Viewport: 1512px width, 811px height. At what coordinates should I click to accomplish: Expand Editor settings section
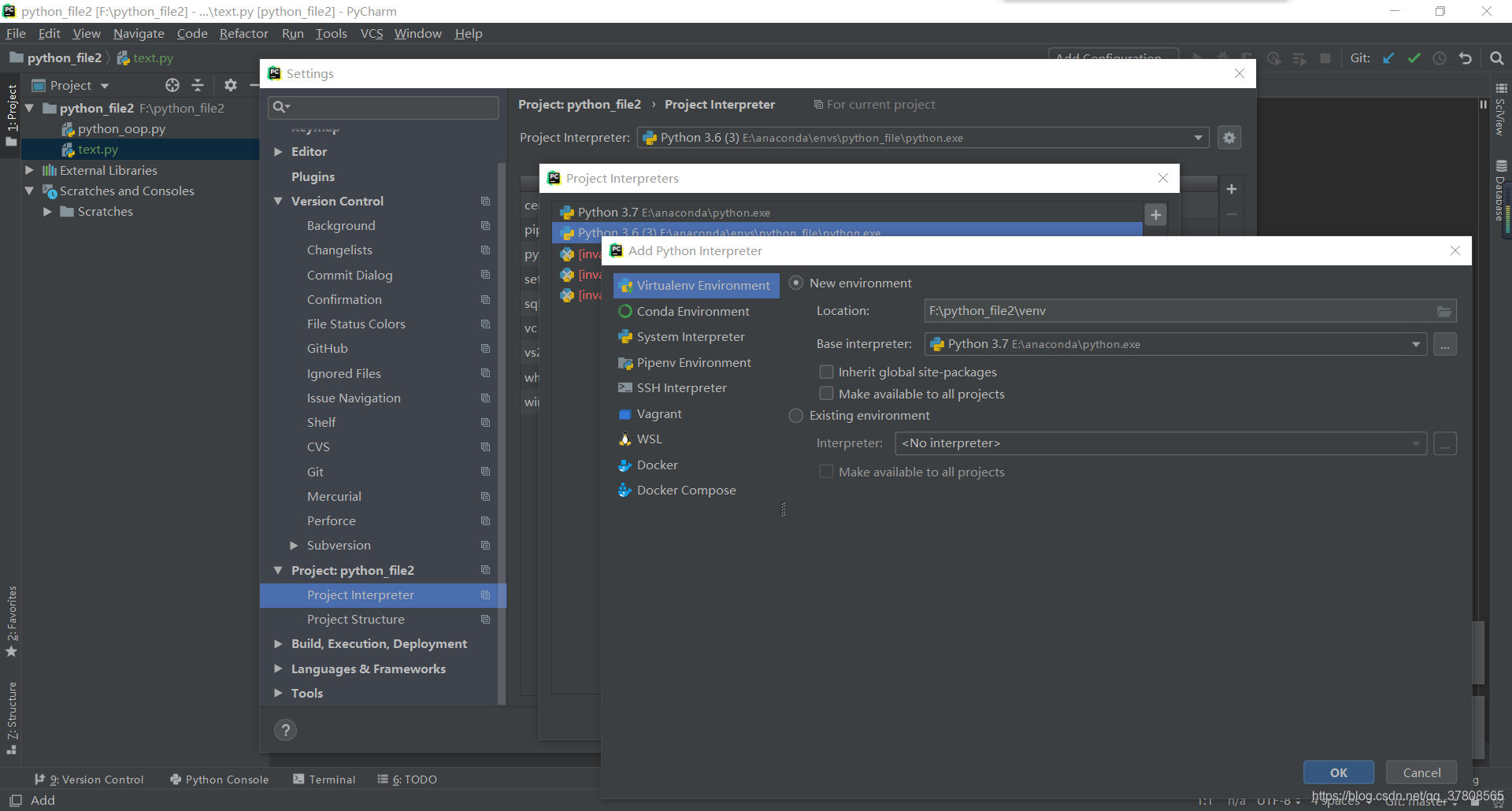tap(278, 152)
